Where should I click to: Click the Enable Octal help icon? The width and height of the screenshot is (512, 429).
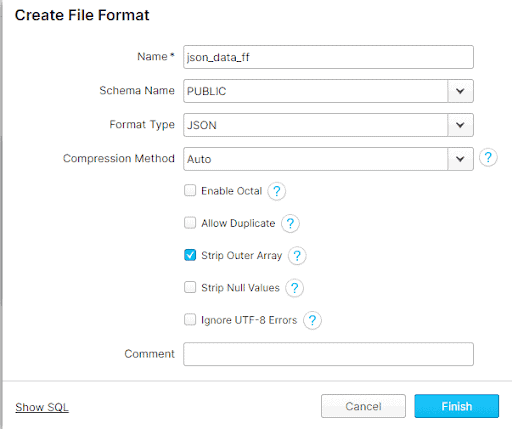276,191
